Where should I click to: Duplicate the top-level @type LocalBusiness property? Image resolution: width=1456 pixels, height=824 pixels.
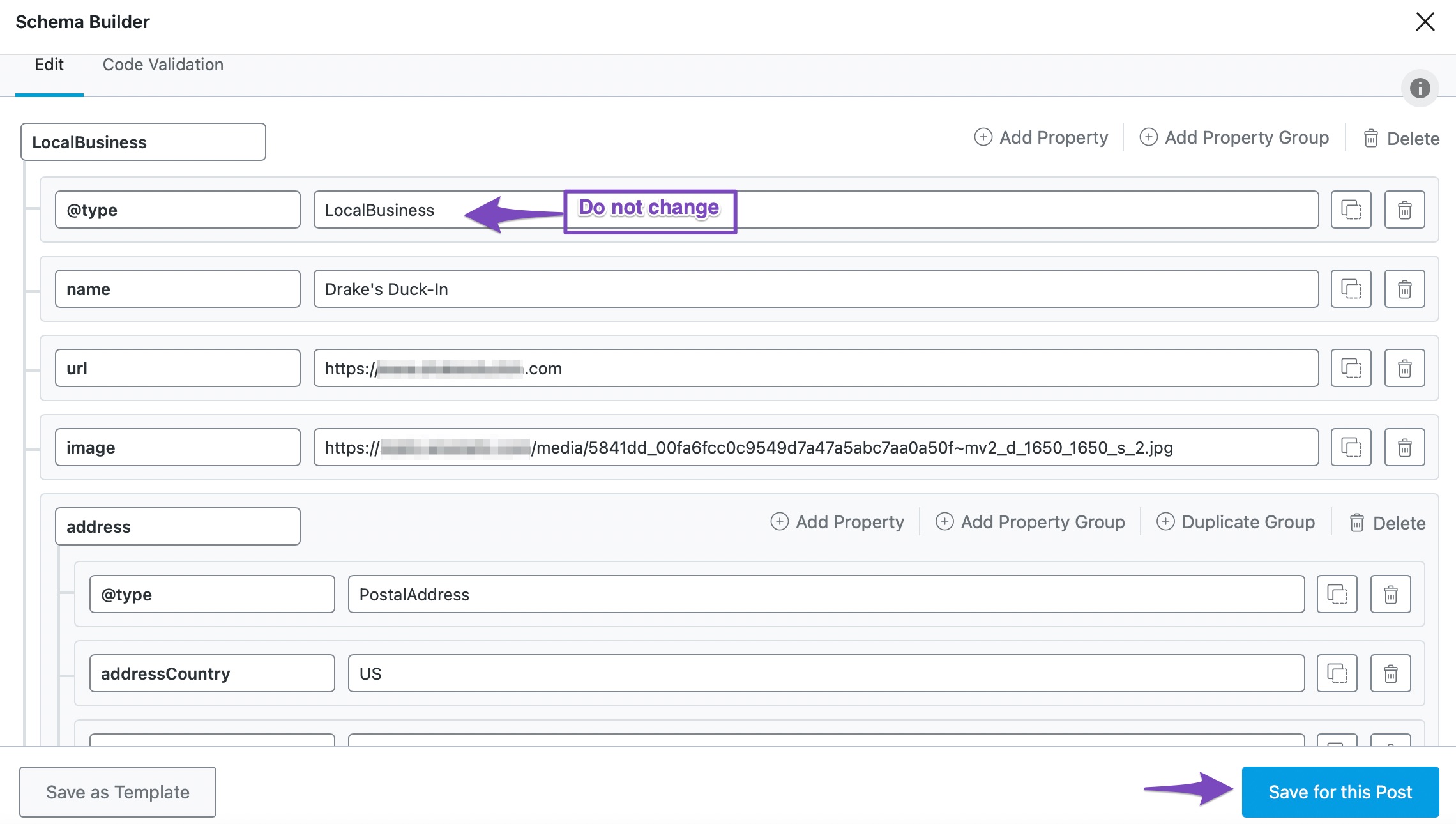tap(1351, 210)
